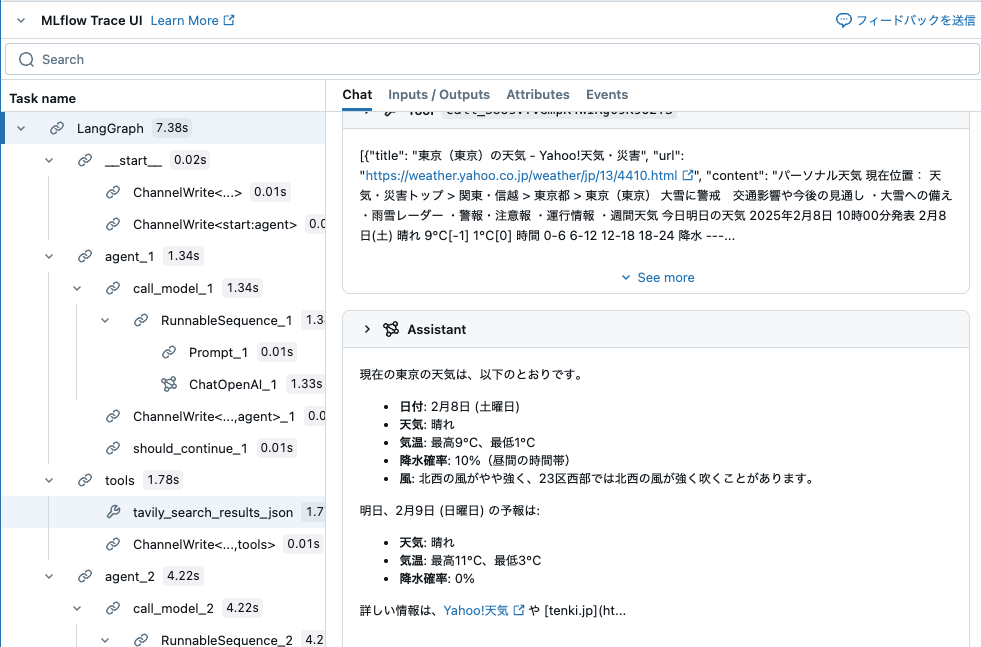Open the Inputs / Outputs tab
Screen dimensions: 981x647
(x=439, y=95)
